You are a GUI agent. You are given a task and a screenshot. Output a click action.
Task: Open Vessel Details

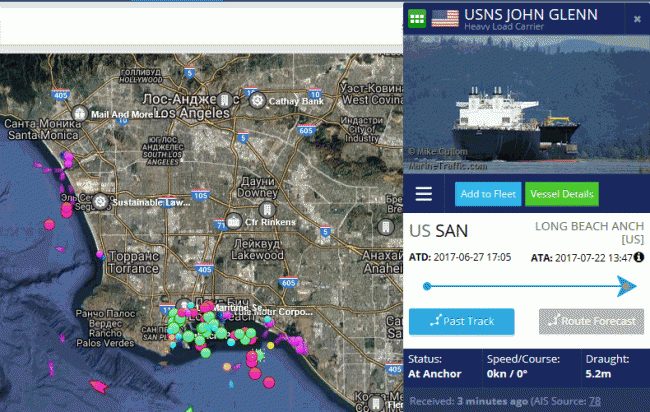click(x=562, y=194)
